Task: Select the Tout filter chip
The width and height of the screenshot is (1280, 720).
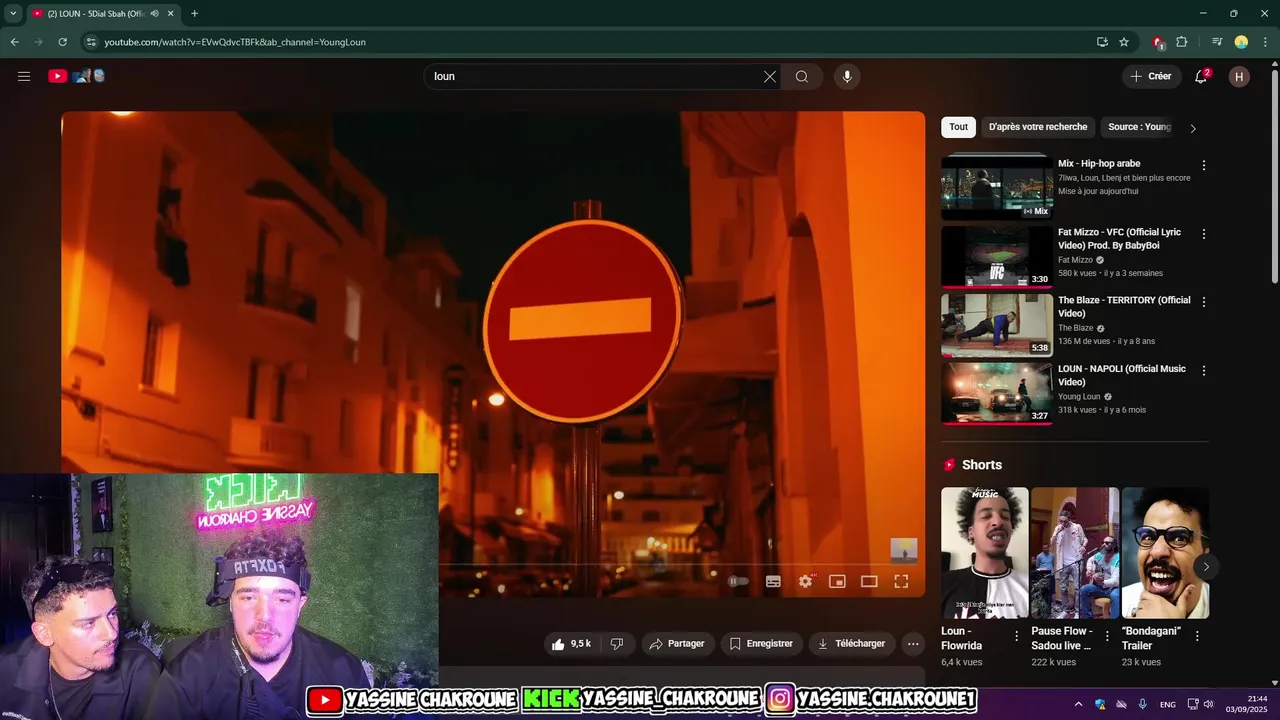Action: pyautogui.click(x=958, y=127)
